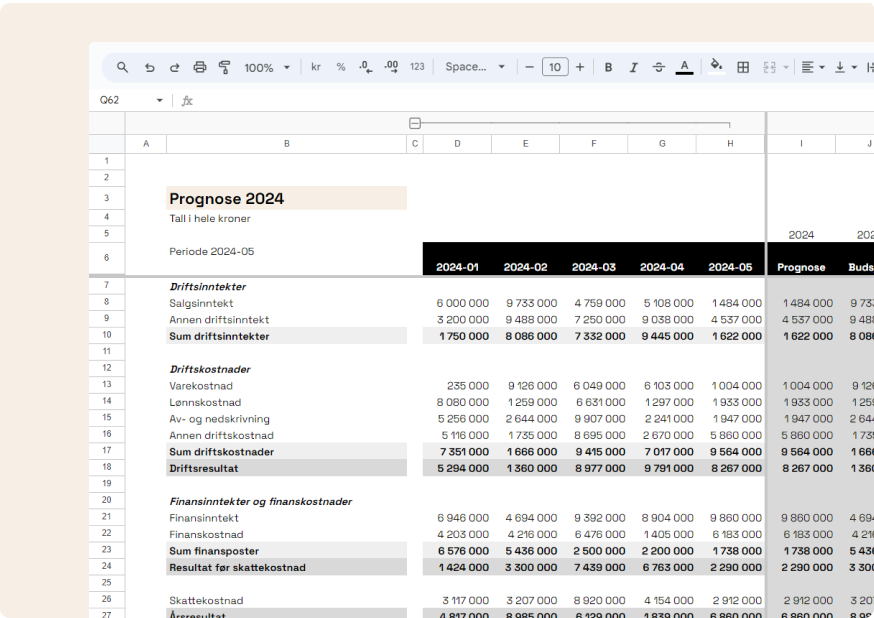The image size is (874, 618).
Task: Open the fill color picker
Action: point(716,67)
